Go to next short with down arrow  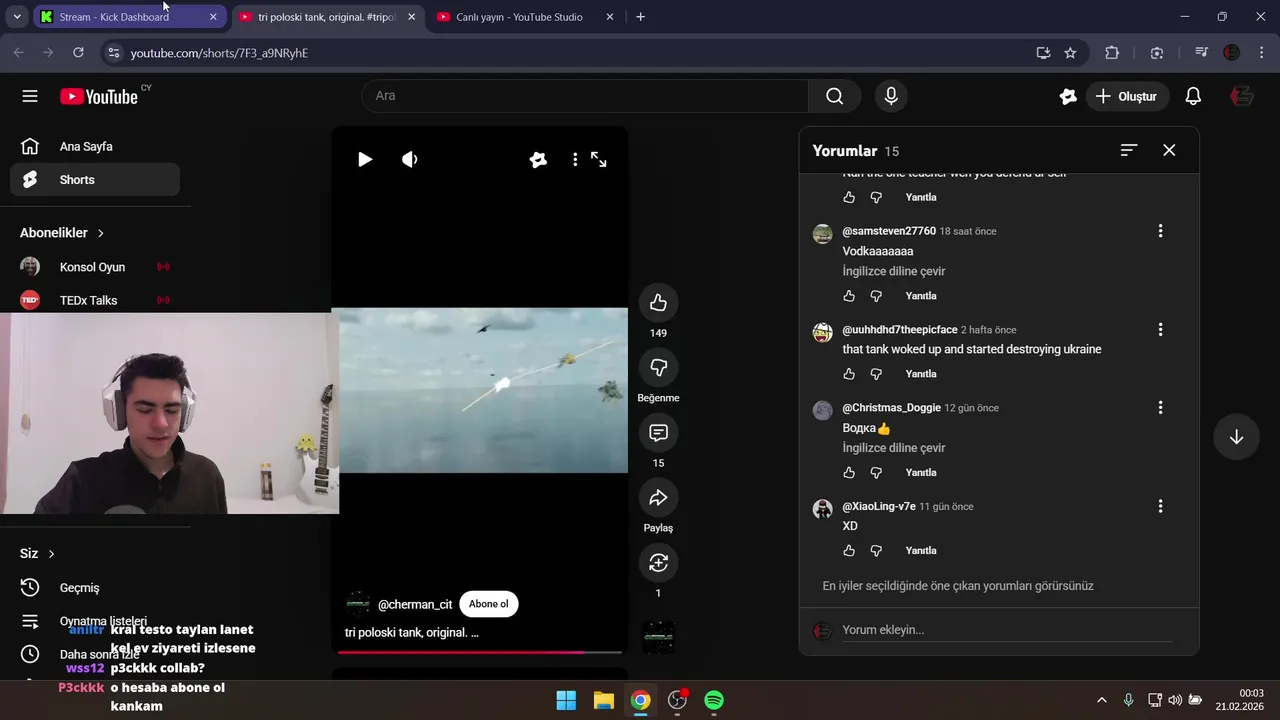pyautogui.click(x=1236, y=437)
